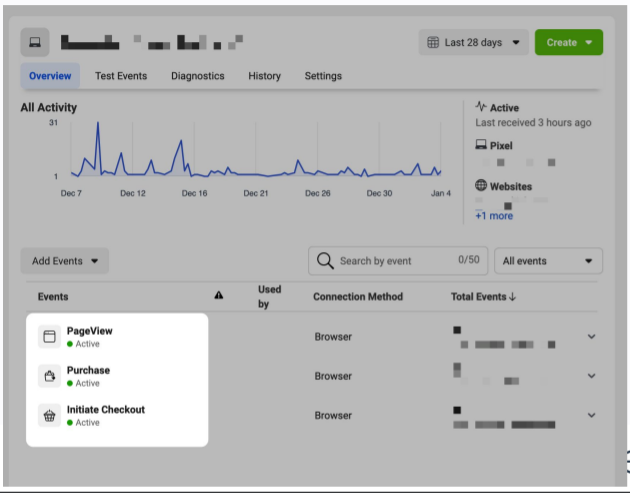Click Browser in the Purchase row
Screen dimensions: 630x493
point(333,376)
